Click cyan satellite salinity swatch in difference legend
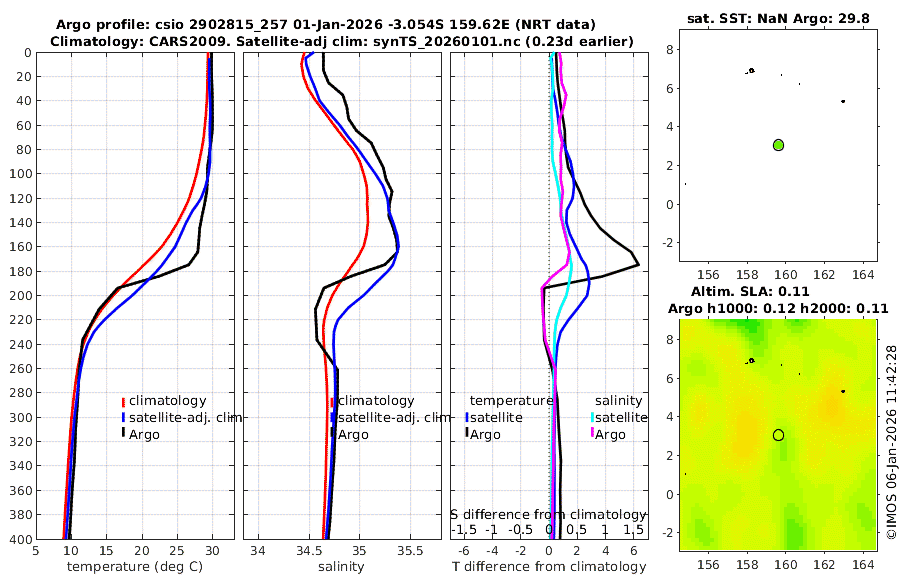The height and width of the screenshot is (580, 900). pyautogui.click(x=593, y=418)
